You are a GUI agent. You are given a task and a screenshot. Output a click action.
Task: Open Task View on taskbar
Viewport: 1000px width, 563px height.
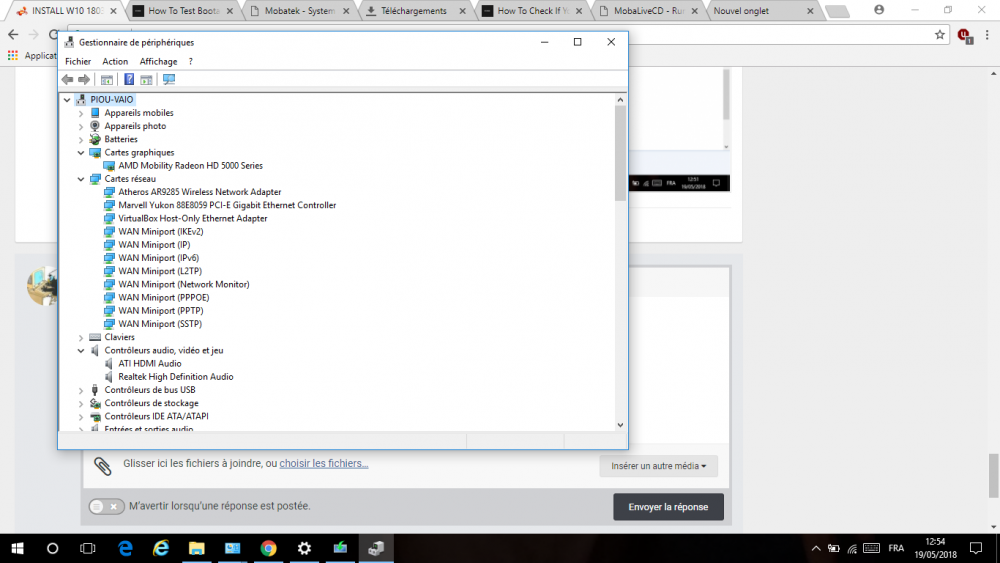87,548
